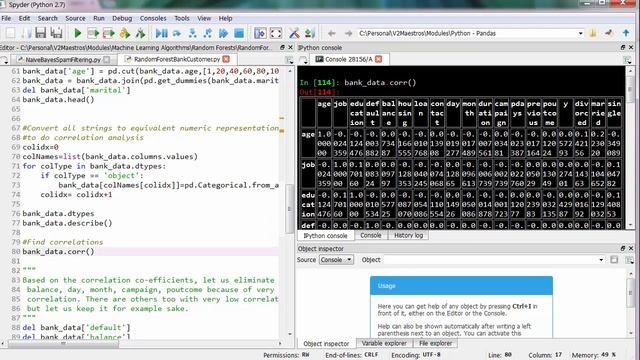Viewport: 640px width, 360px height.
Task: Browse for a working directory folder
Action: pos(593,33)
